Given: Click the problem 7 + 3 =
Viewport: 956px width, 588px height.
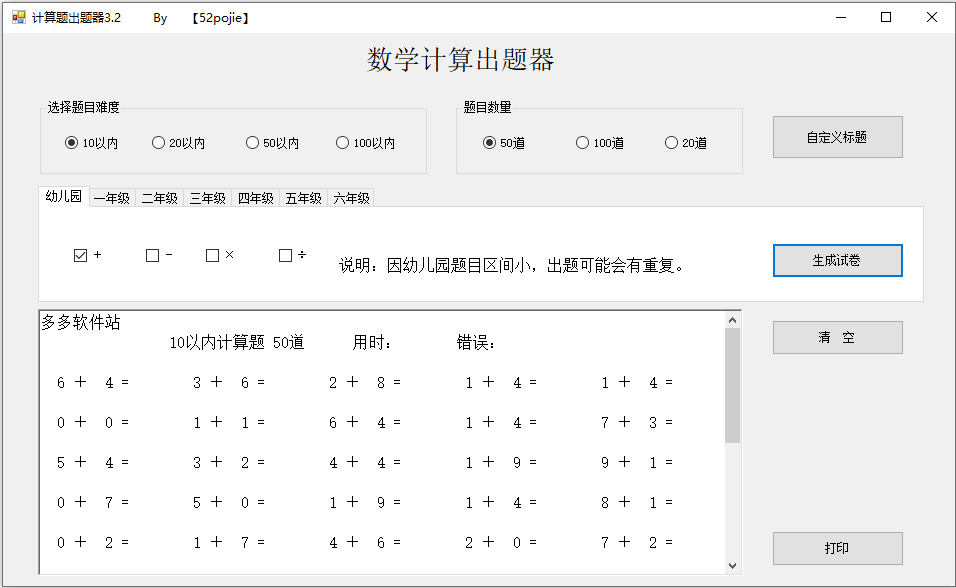Looking at the screenshot, I should tap(637, 423).
